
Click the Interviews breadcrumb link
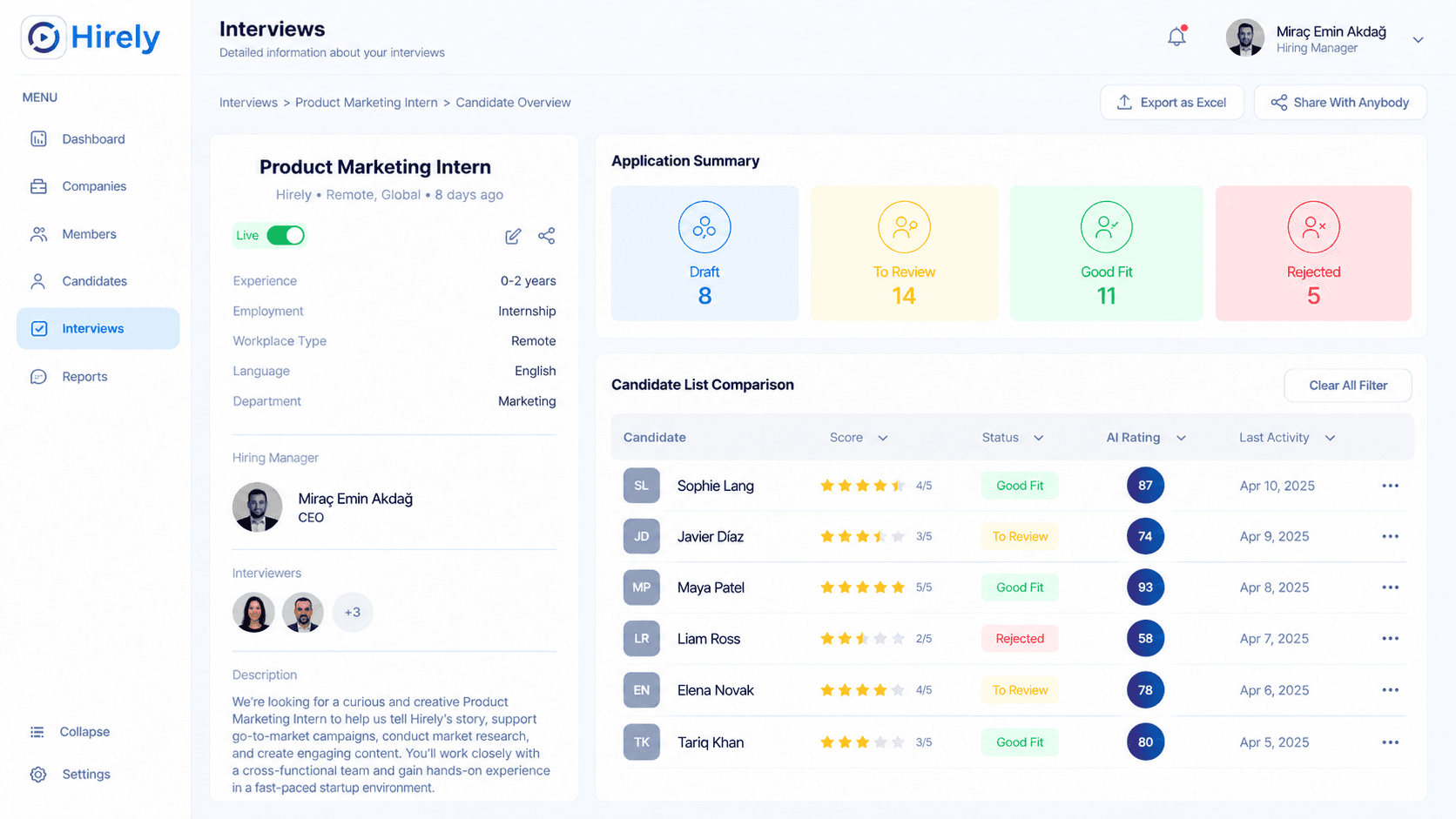point(248,103)
